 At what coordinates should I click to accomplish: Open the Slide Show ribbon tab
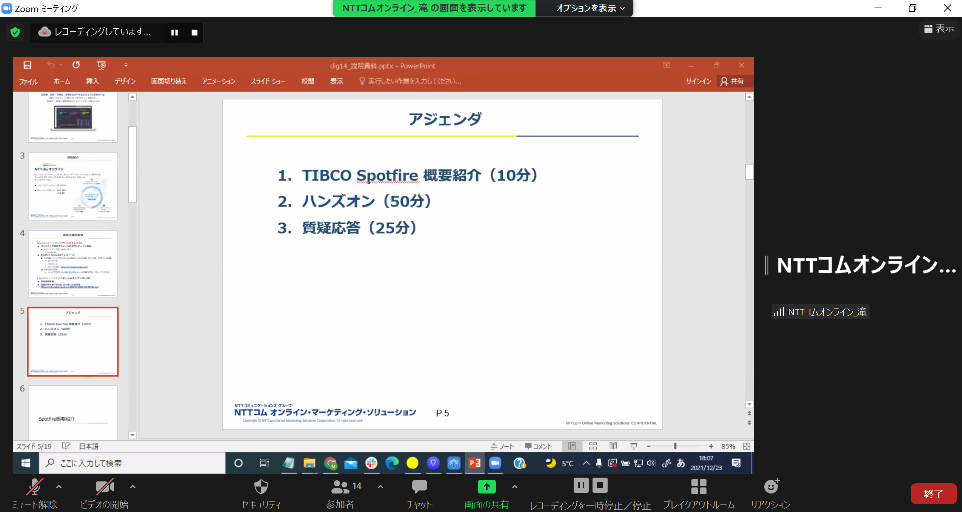(x=267, y=82)
